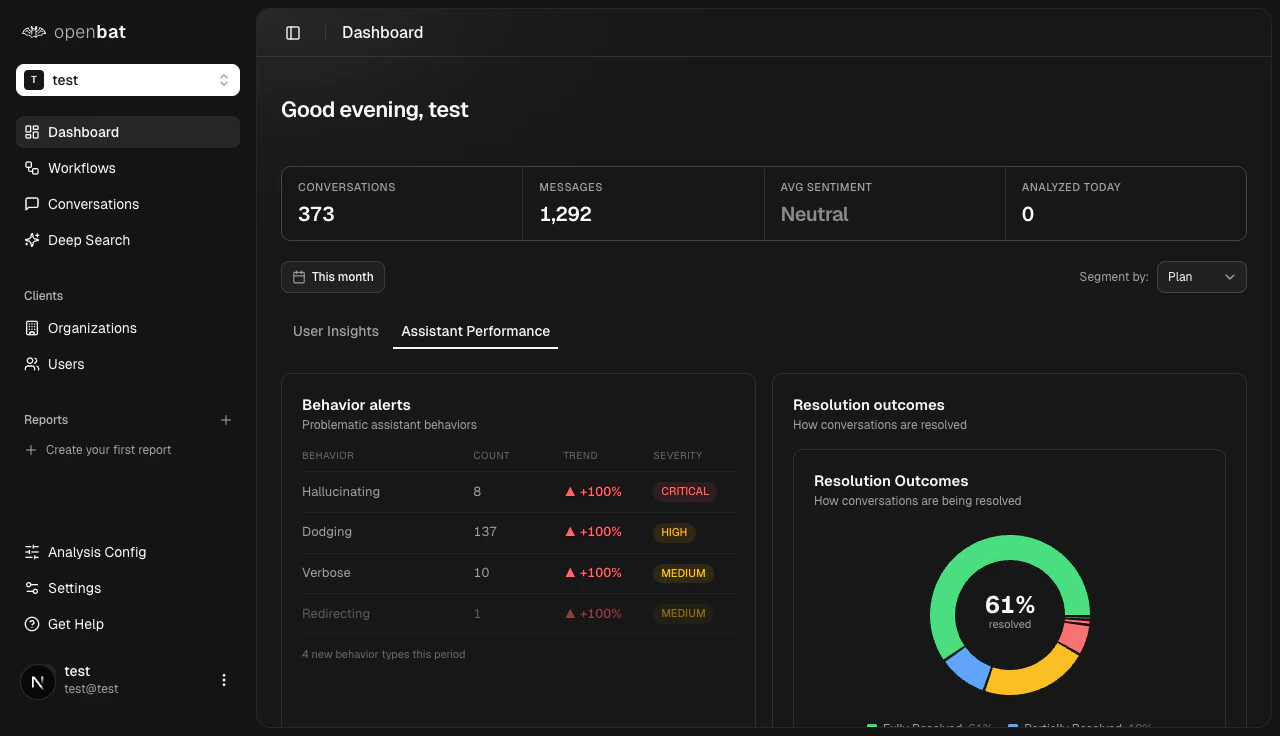Click Create your first report
1280x736 pixels.
tap(108, 450)
